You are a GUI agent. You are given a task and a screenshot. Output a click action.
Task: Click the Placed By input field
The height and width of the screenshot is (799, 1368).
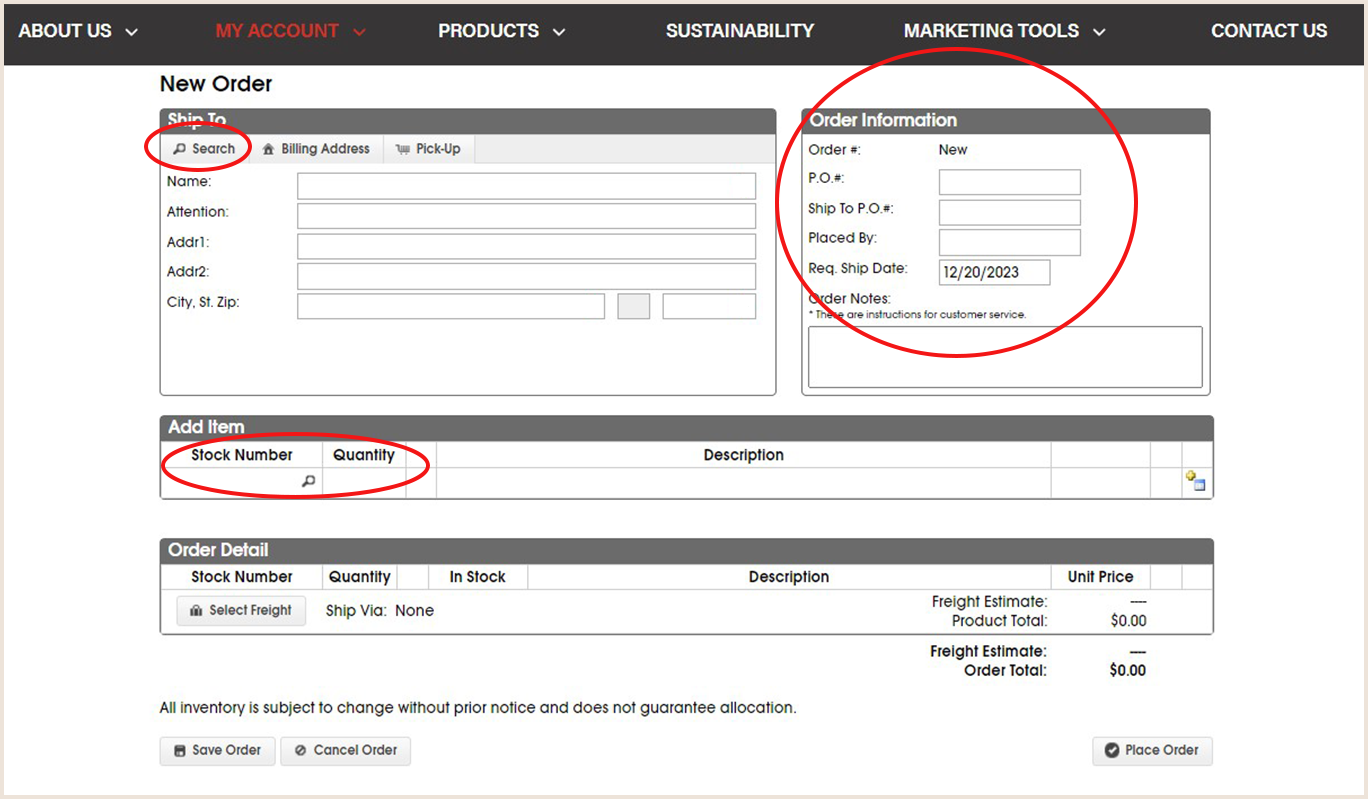[x=1010, y=242]
